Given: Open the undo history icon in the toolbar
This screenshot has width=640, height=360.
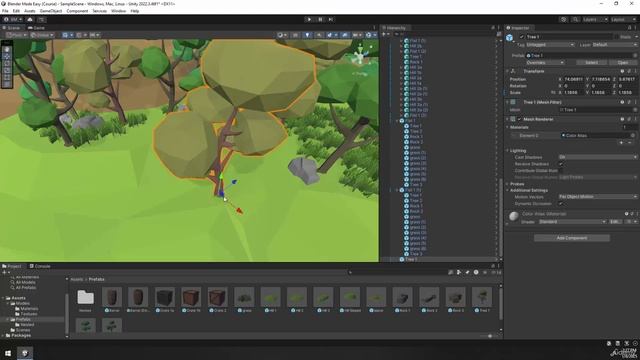Looking at the screenshot, I should tap(564, 19).
